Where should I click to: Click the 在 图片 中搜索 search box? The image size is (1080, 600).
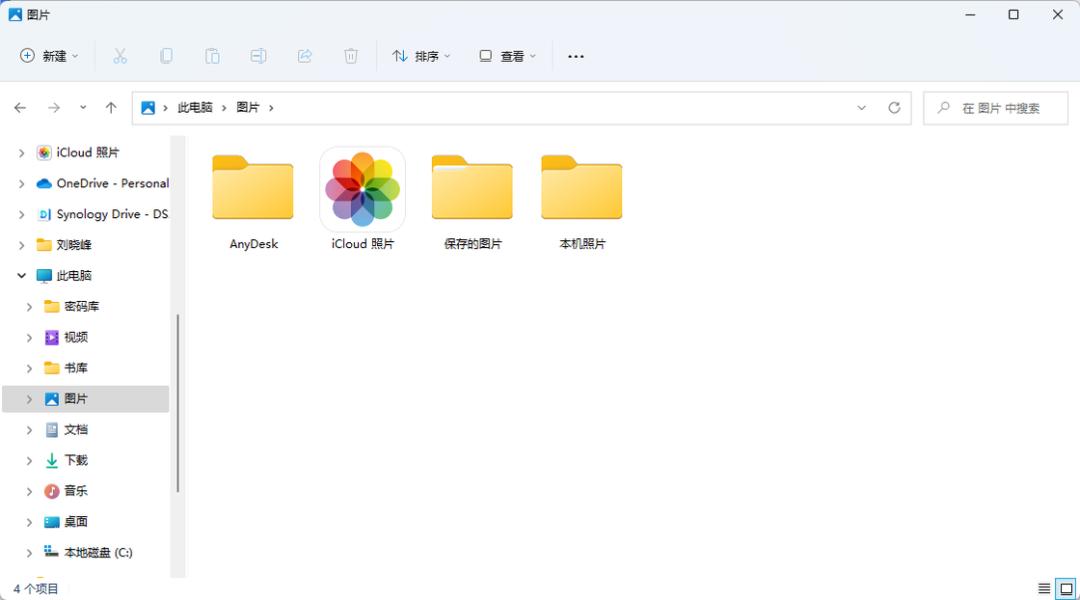click(996, 108)
